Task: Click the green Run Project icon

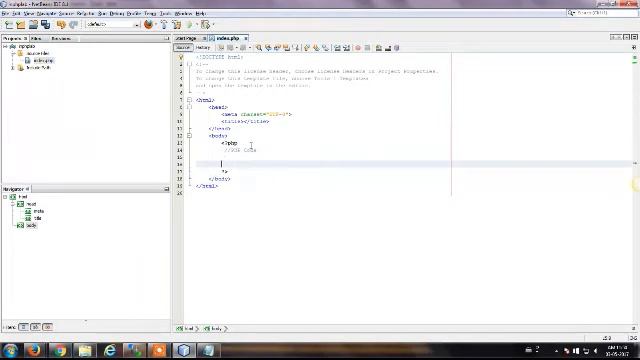Action: [189, 25]
